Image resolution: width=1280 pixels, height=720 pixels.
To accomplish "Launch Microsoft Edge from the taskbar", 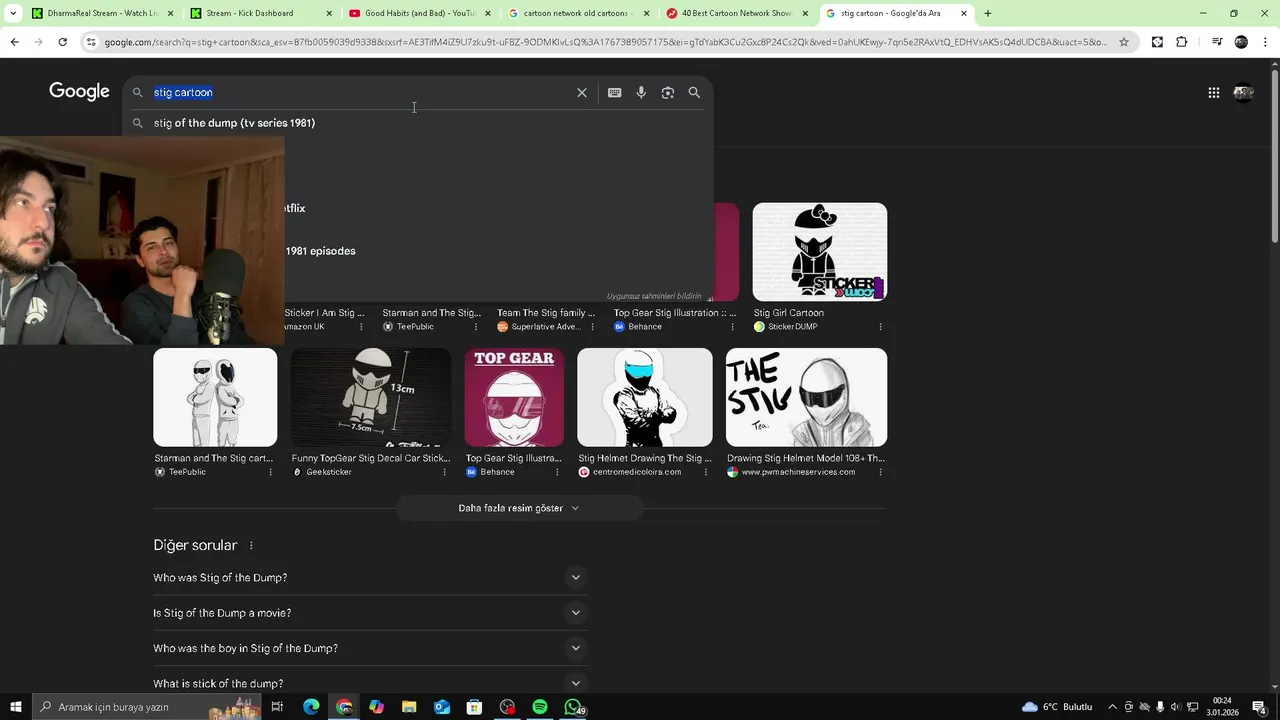I will (x=311, y=707).
